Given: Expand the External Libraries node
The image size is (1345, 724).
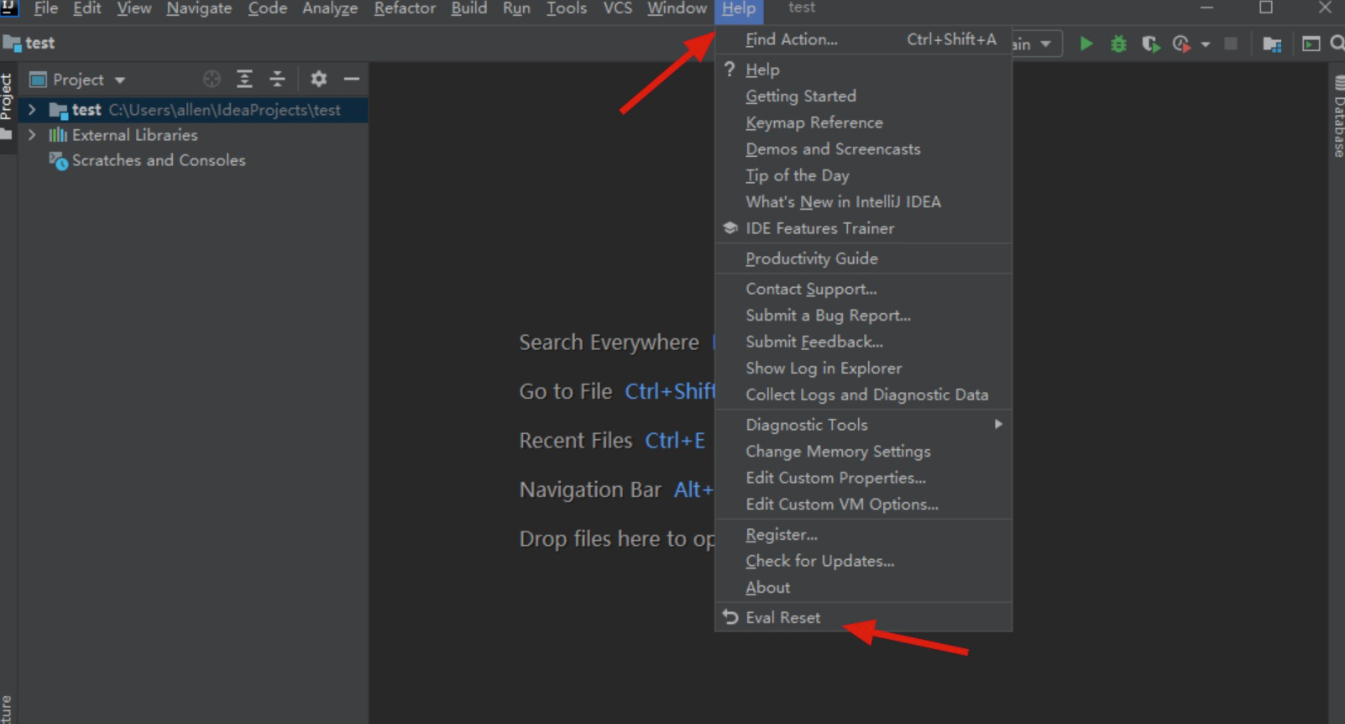Looking at the screenshot, I should (x=32, y=135).
